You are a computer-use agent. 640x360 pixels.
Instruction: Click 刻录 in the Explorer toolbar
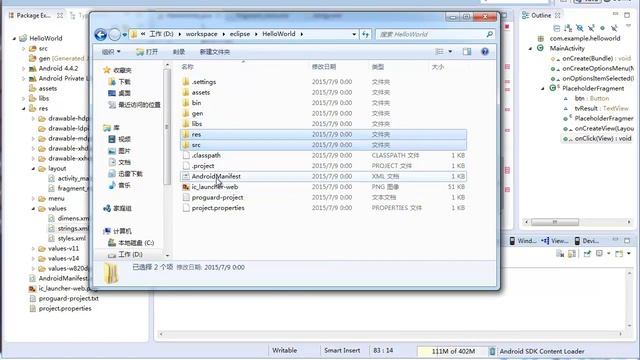[179, 52]
